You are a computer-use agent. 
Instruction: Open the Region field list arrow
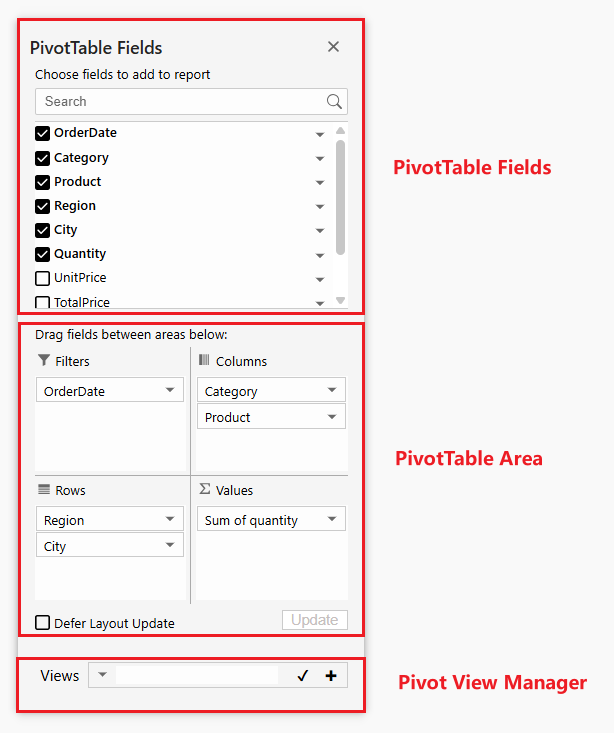tap(320, 206)
